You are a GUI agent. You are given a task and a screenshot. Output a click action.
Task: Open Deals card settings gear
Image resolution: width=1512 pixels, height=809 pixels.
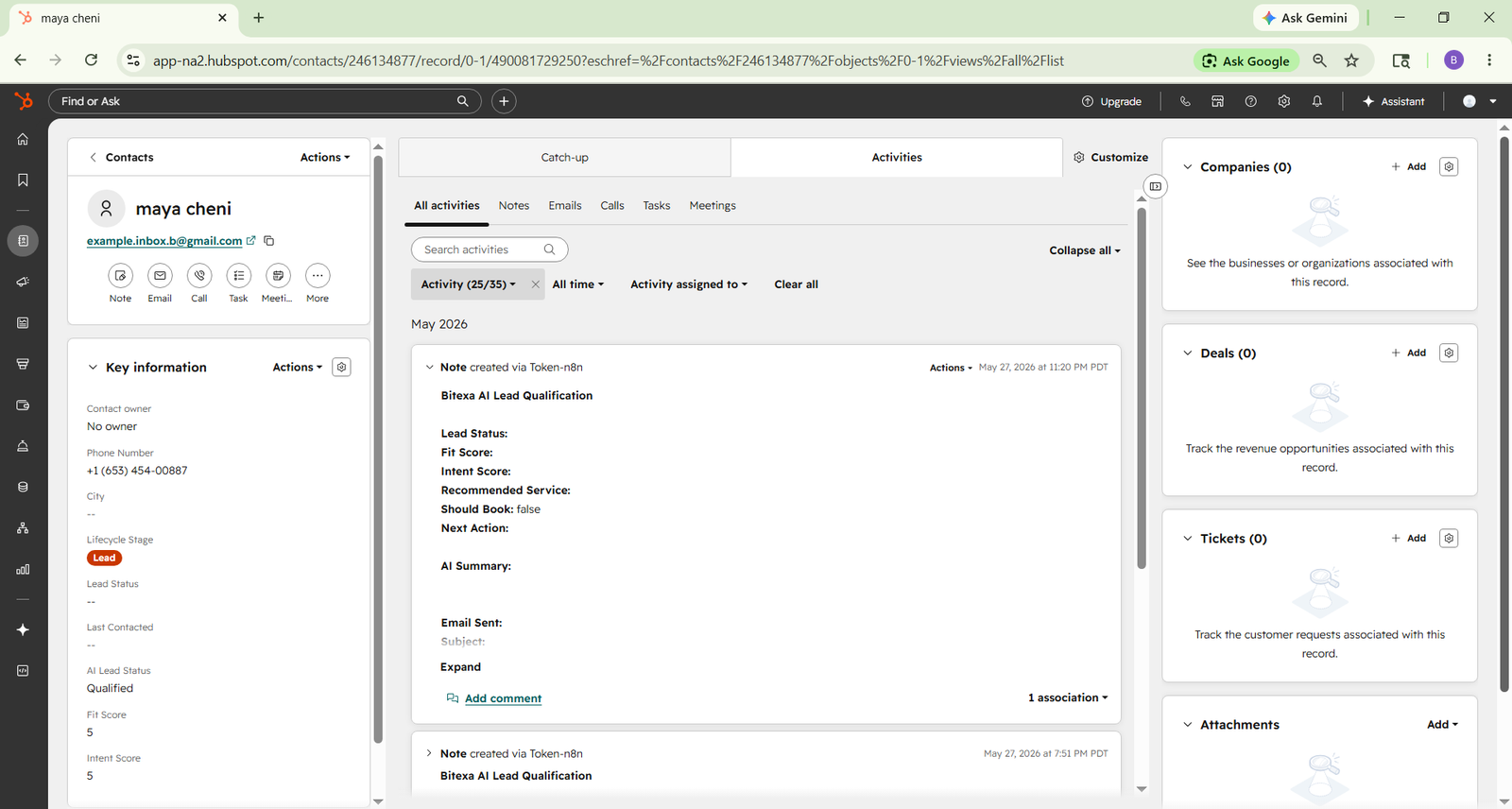pyautogui.click(x=1449, y=353)
